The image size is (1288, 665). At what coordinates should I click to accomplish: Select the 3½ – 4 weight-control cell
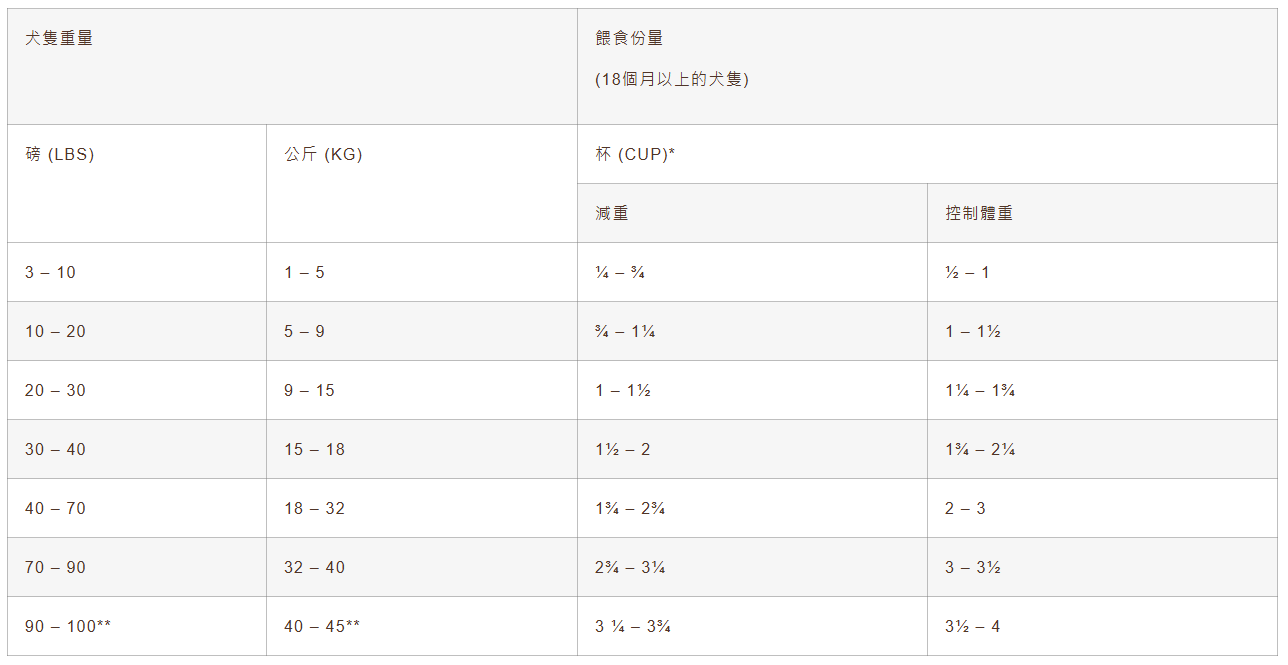coord(972,626)
